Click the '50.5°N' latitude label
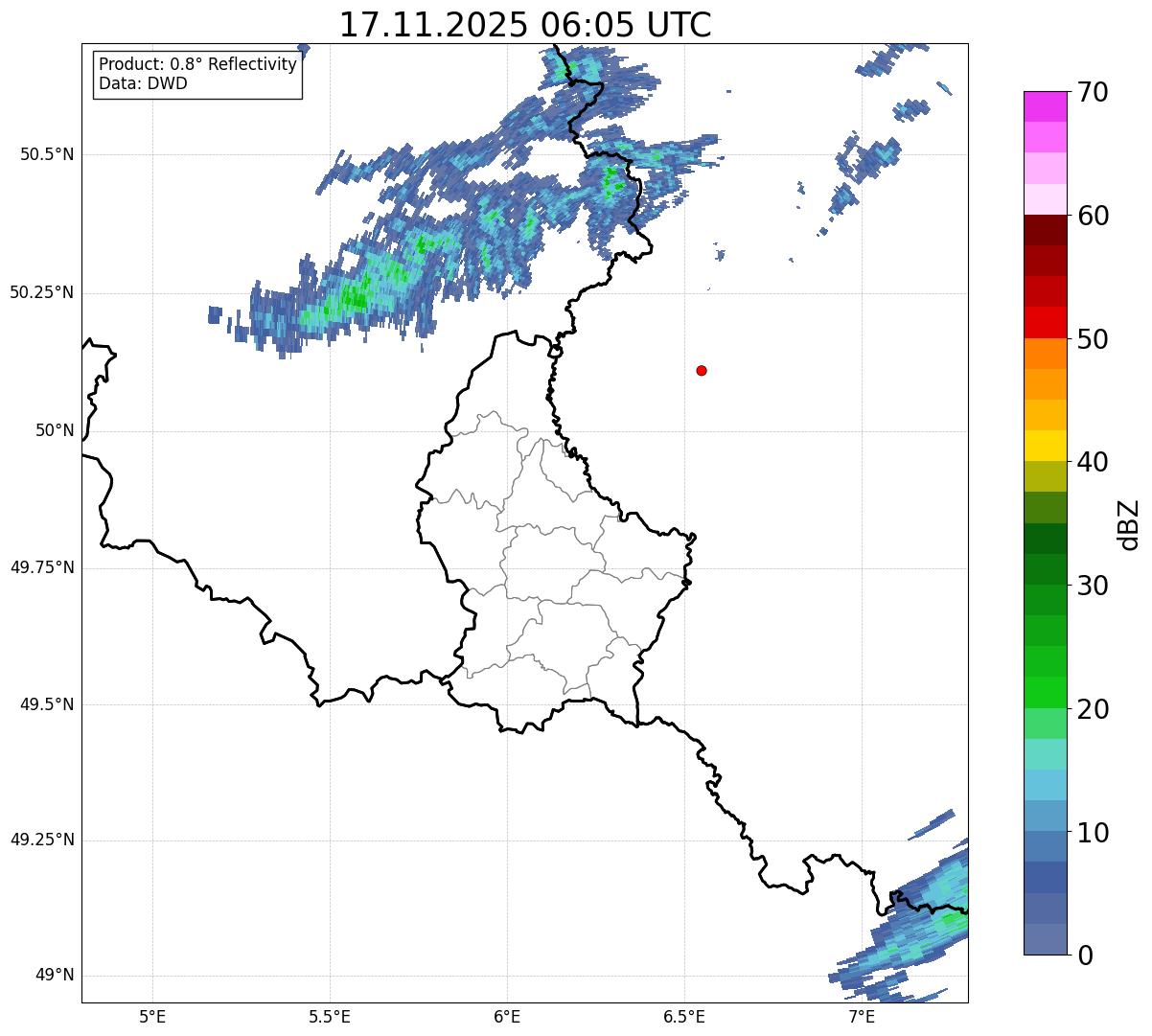Screen dimensions: 1152x1036 [47, 155]
